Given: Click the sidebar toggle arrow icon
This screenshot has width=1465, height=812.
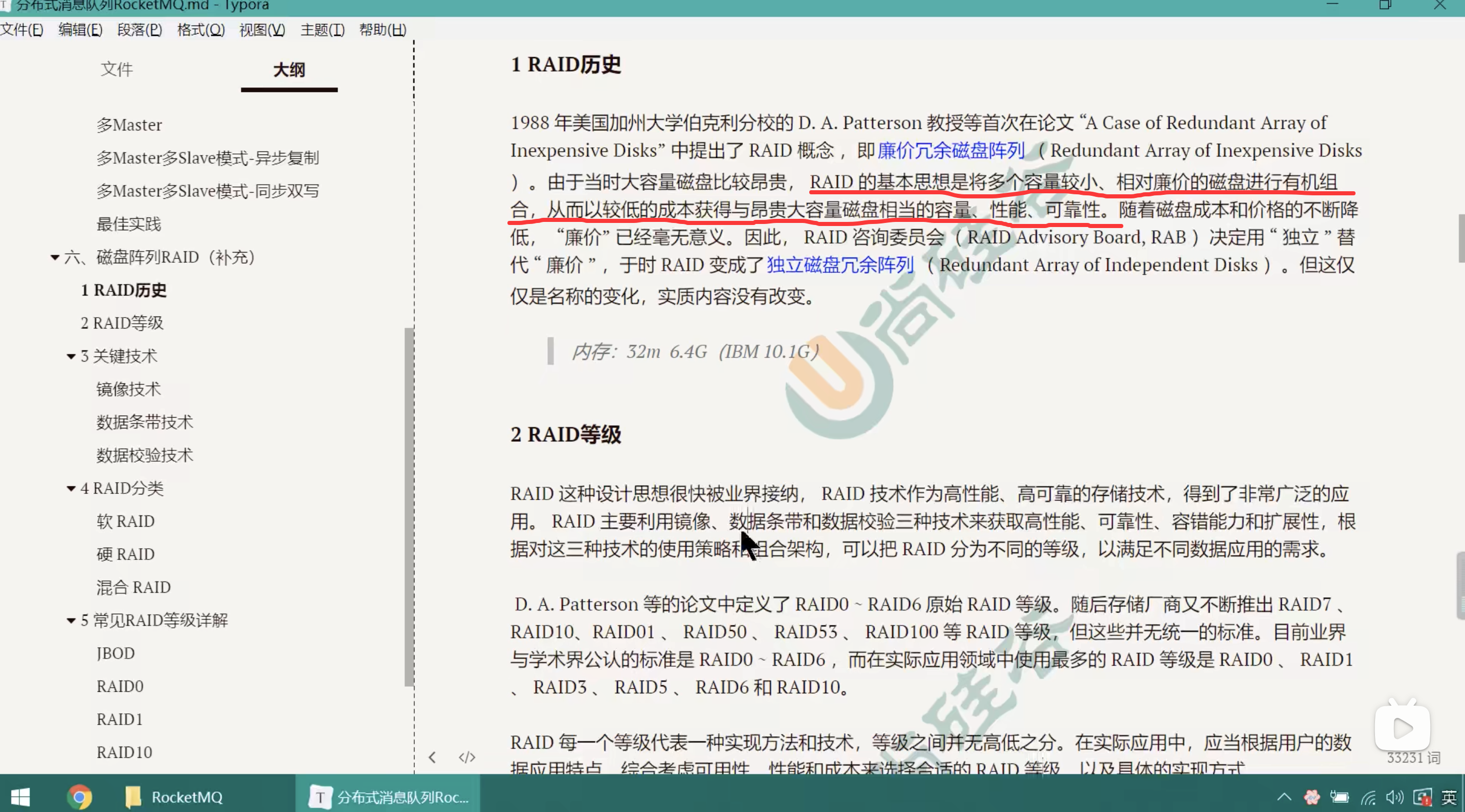Looking at the screenshot, I should pos(432,757).
